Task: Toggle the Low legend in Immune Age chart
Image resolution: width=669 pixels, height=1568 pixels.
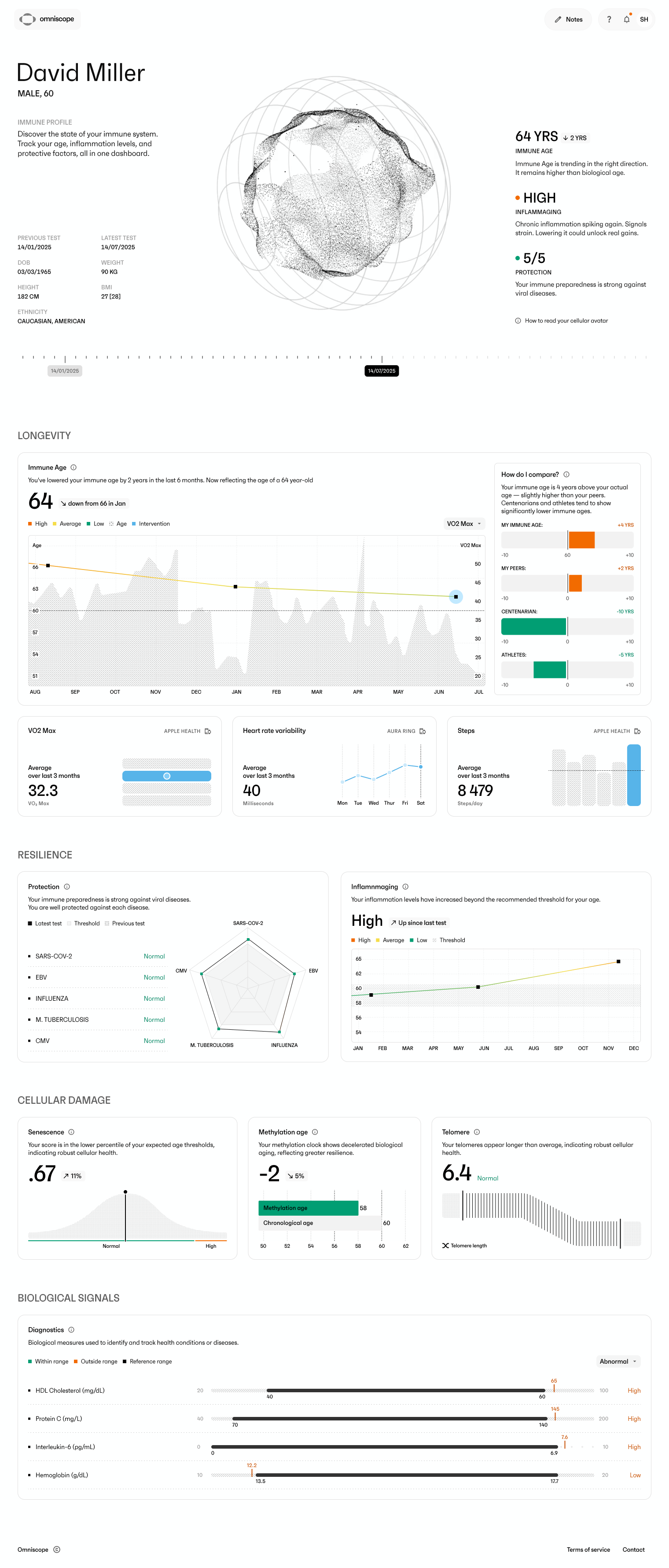Action: 96,524
